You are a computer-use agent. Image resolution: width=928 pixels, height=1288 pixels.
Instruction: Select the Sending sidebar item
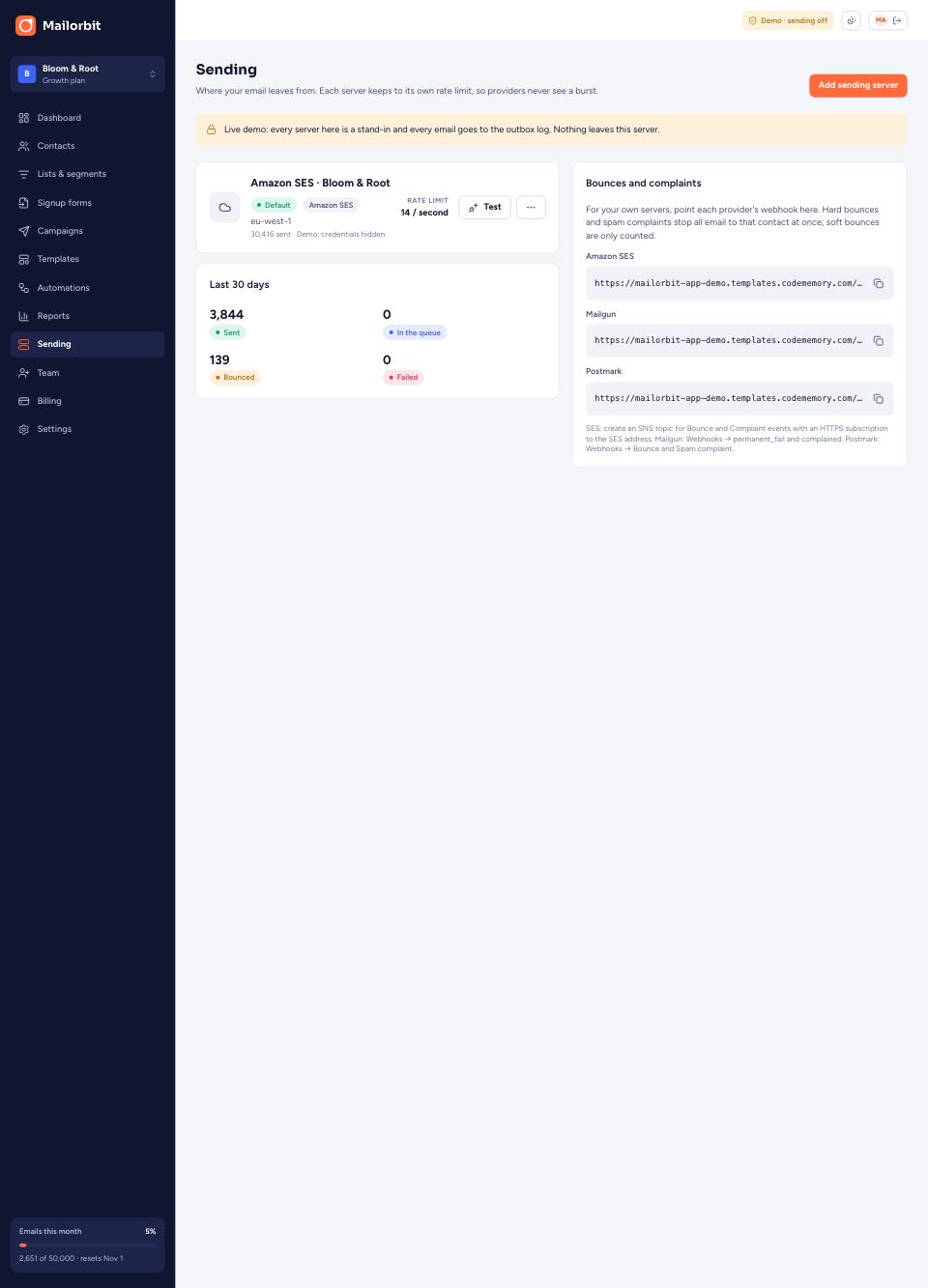pyautogui.click(x=87, y=344)
